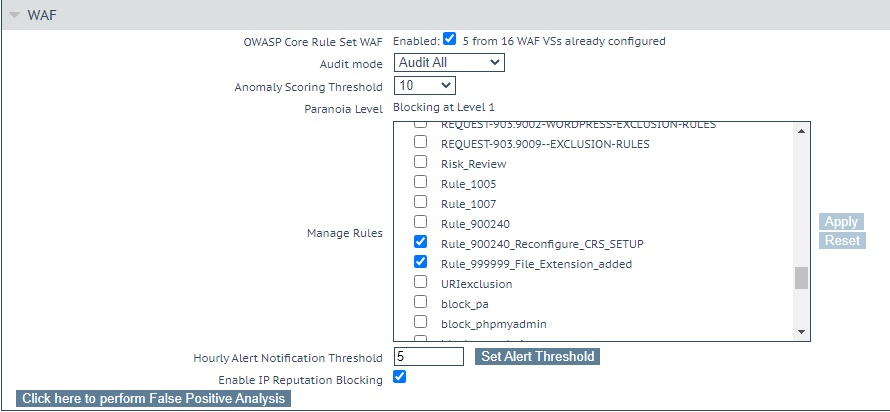Click the block_pa label text
The height and width of the screenshot is (412, 890).
(464, 304)
